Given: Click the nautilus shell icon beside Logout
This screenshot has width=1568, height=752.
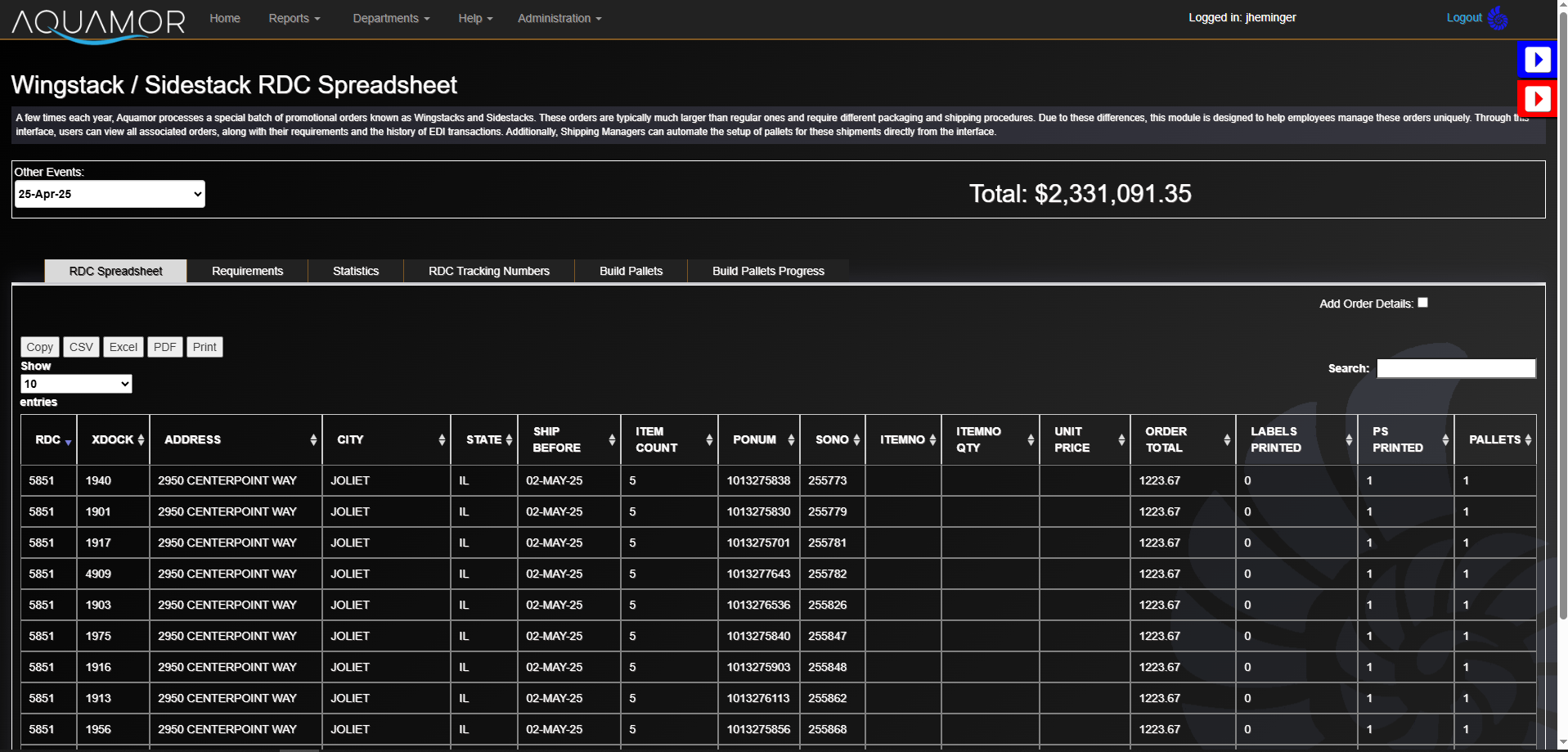Looking at the screenshot, I should point(1499,18).
